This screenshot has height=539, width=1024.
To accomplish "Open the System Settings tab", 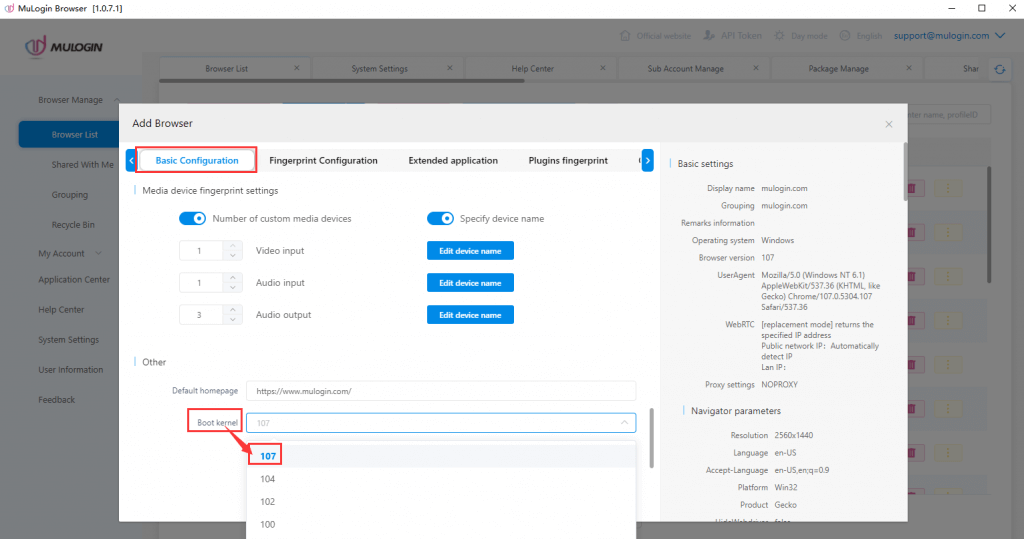I will coord(379,69).
